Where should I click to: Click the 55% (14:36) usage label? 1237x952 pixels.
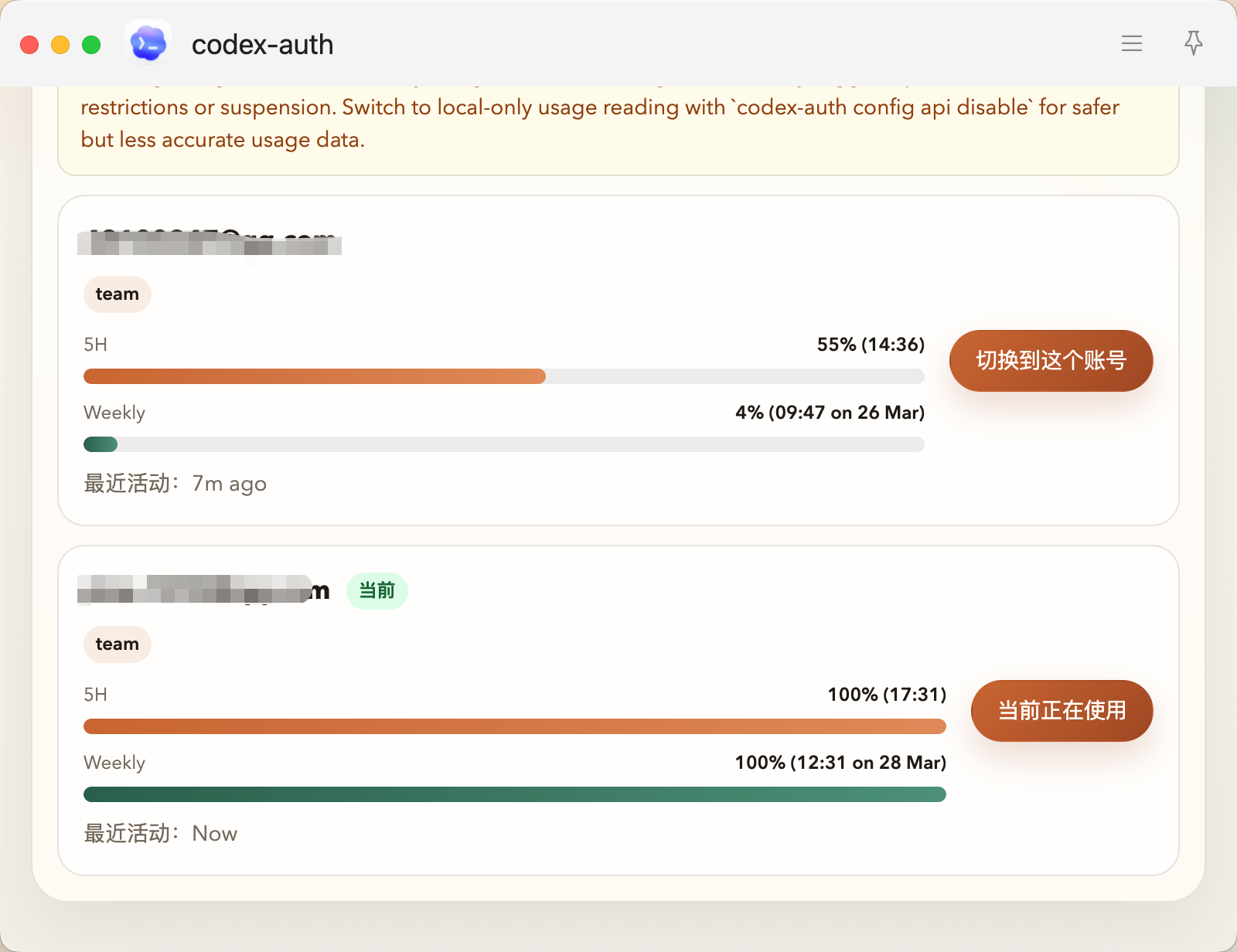click(871, 345)
